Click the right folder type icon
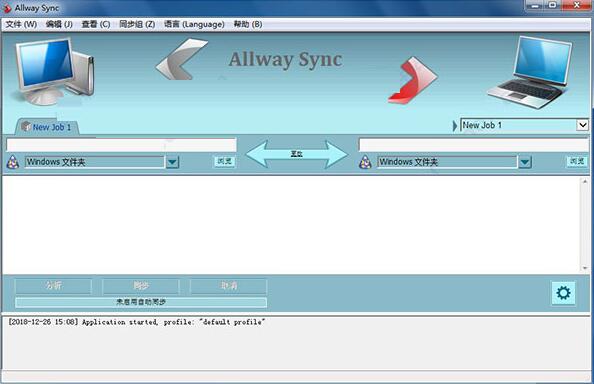594x384 pixels. pyautogui.click(x=365, y=162)
